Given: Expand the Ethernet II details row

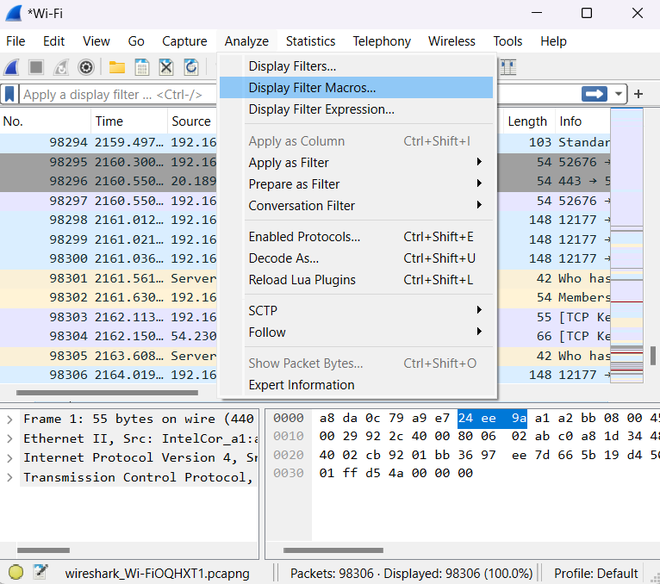Looking at the screenshot, I should 10,438.
